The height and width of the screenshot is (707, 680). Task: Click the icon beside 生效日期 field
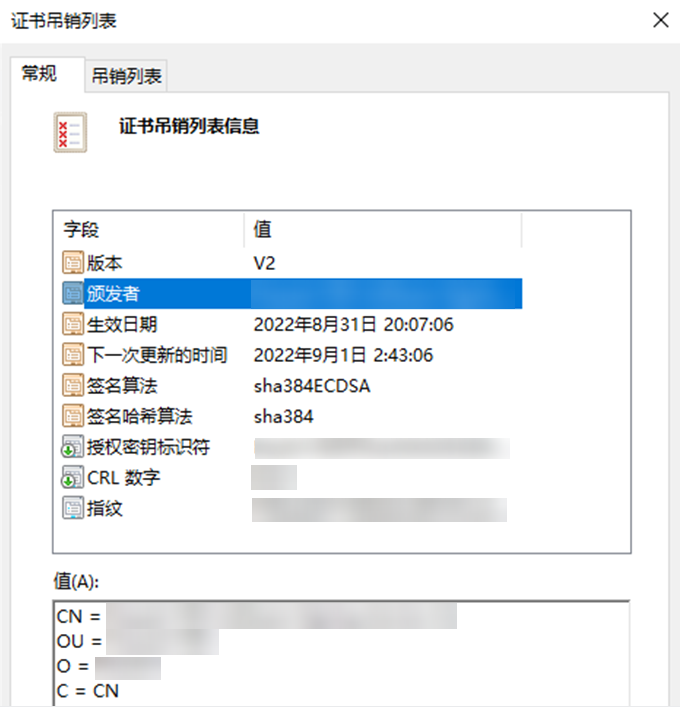coord(73,325)
